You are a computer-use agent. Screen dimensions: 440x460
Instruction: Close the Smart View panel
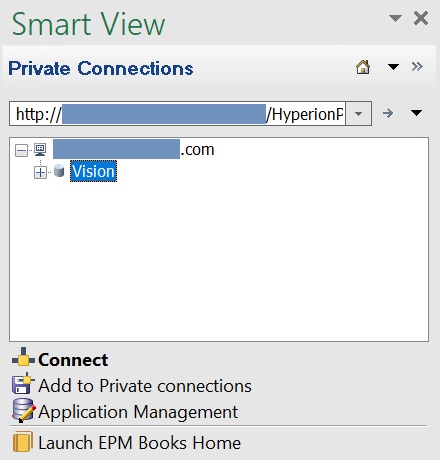pos(421,18)
